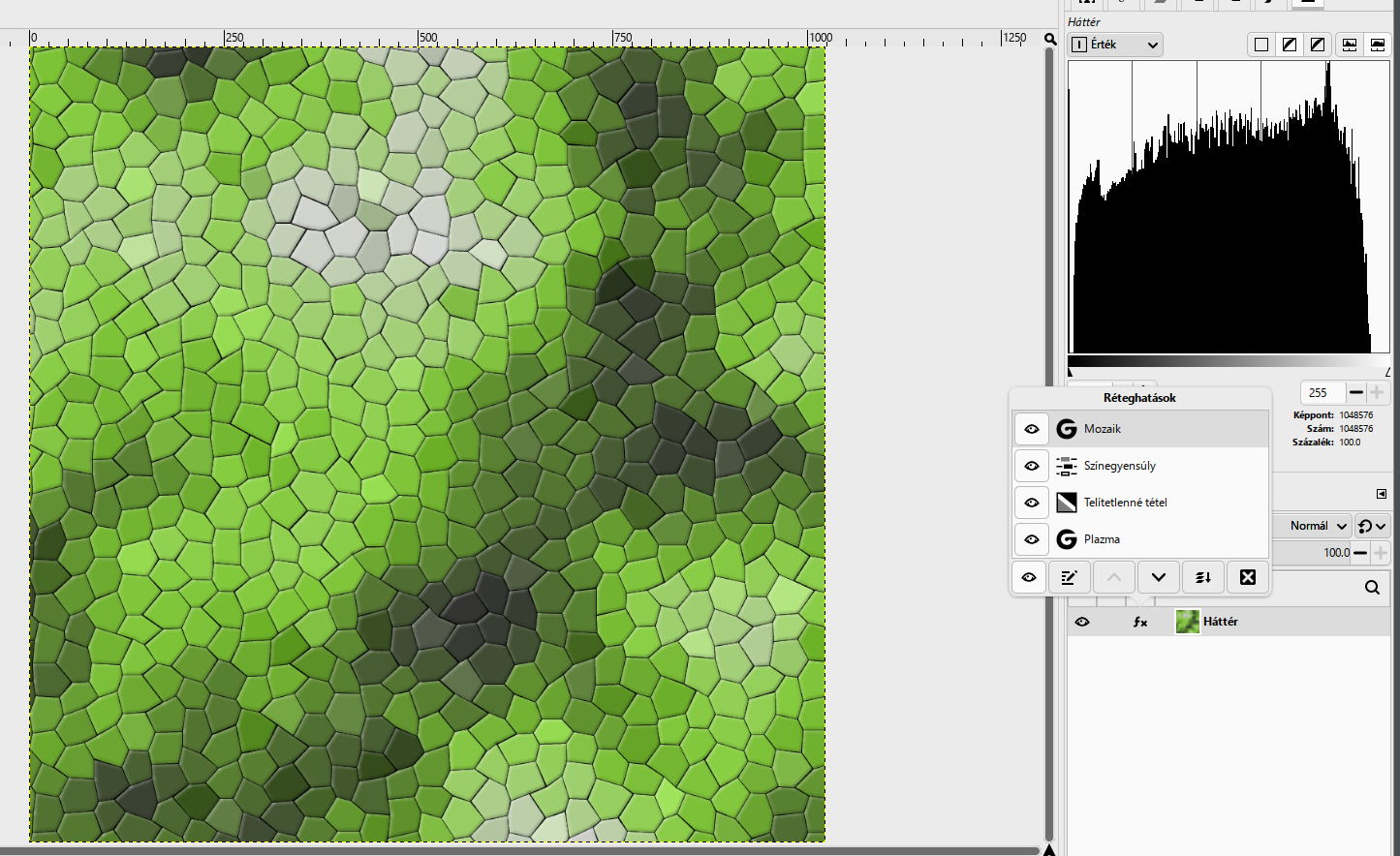Move the selected effect down with arrow

tap(1159, 577)
